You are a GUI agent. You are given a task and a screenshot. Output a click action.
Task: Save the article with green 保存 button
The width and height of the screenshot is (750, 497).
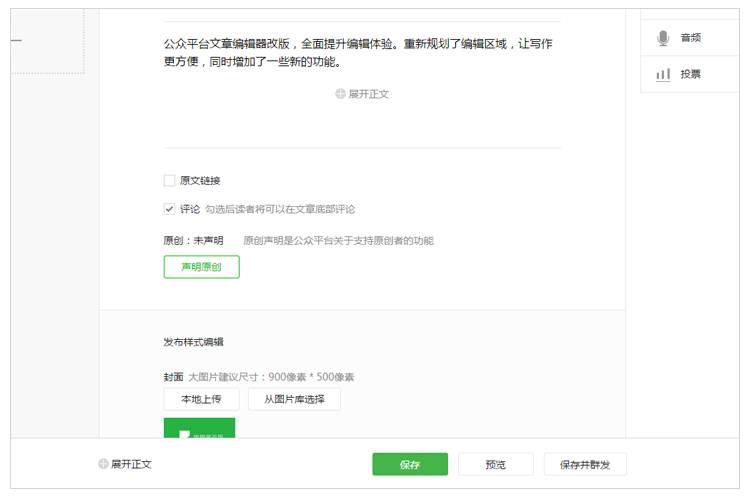pos(410,464)
